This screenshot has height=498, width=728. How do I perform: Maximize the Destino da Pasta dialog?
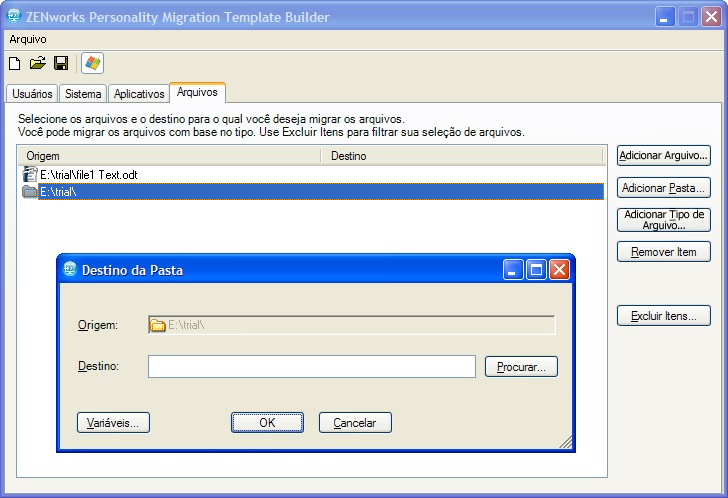(536, 270)
